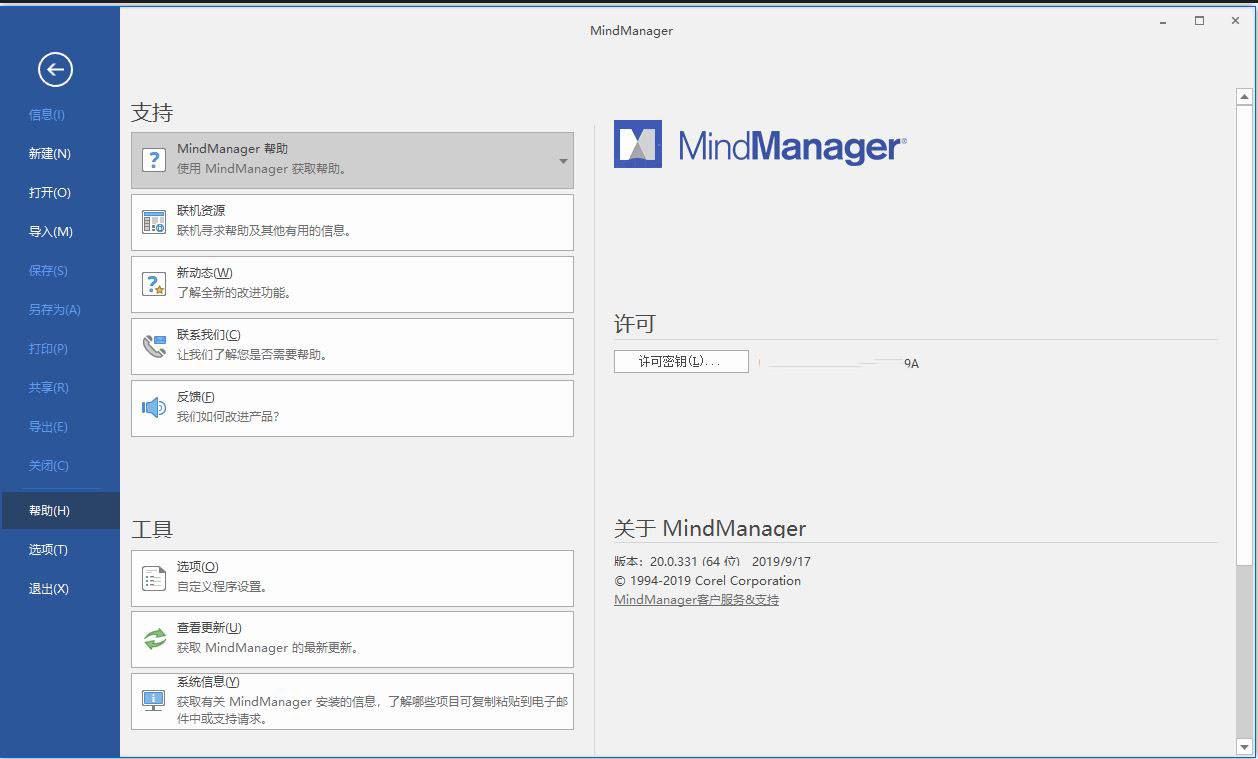Click the Feedback (反馈) megaphone icon

click(153, 408)
